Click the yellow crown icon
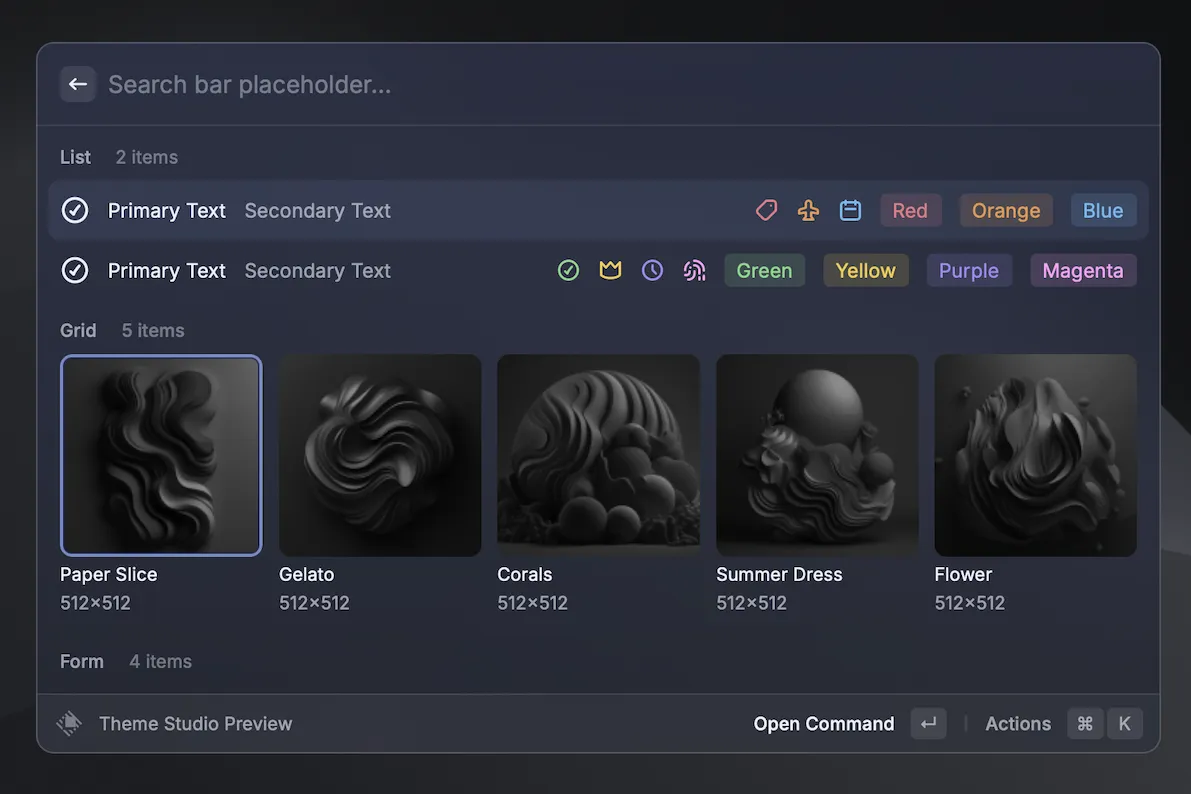 tap(610, 270)
